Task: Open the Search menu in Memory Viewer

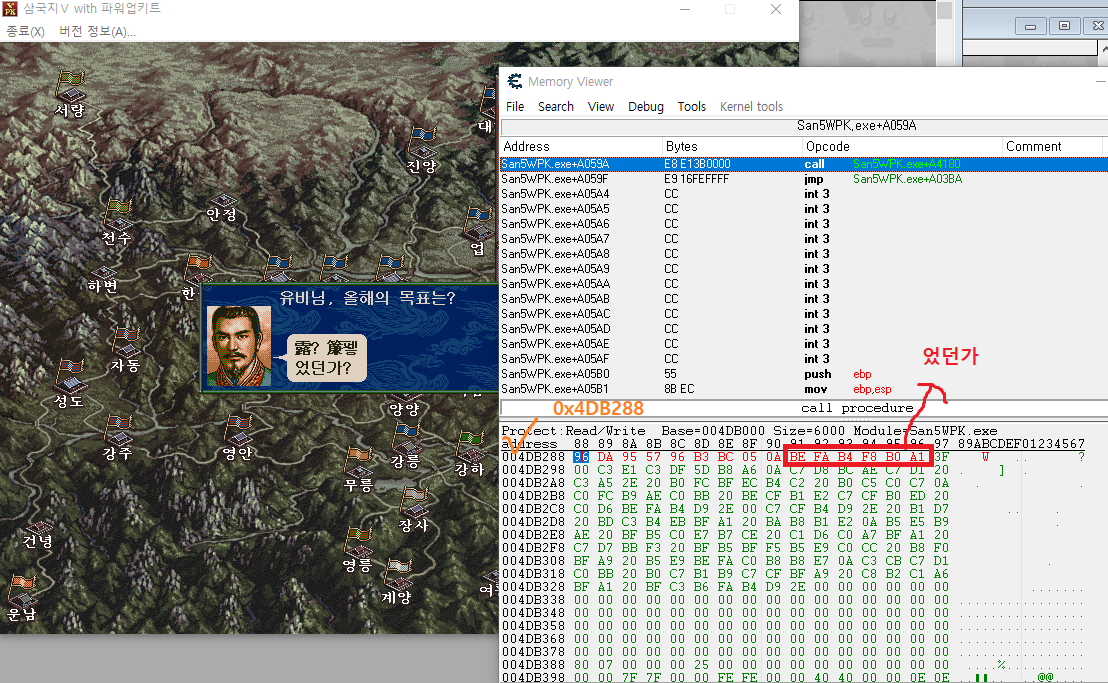Action: click(555, 107)
